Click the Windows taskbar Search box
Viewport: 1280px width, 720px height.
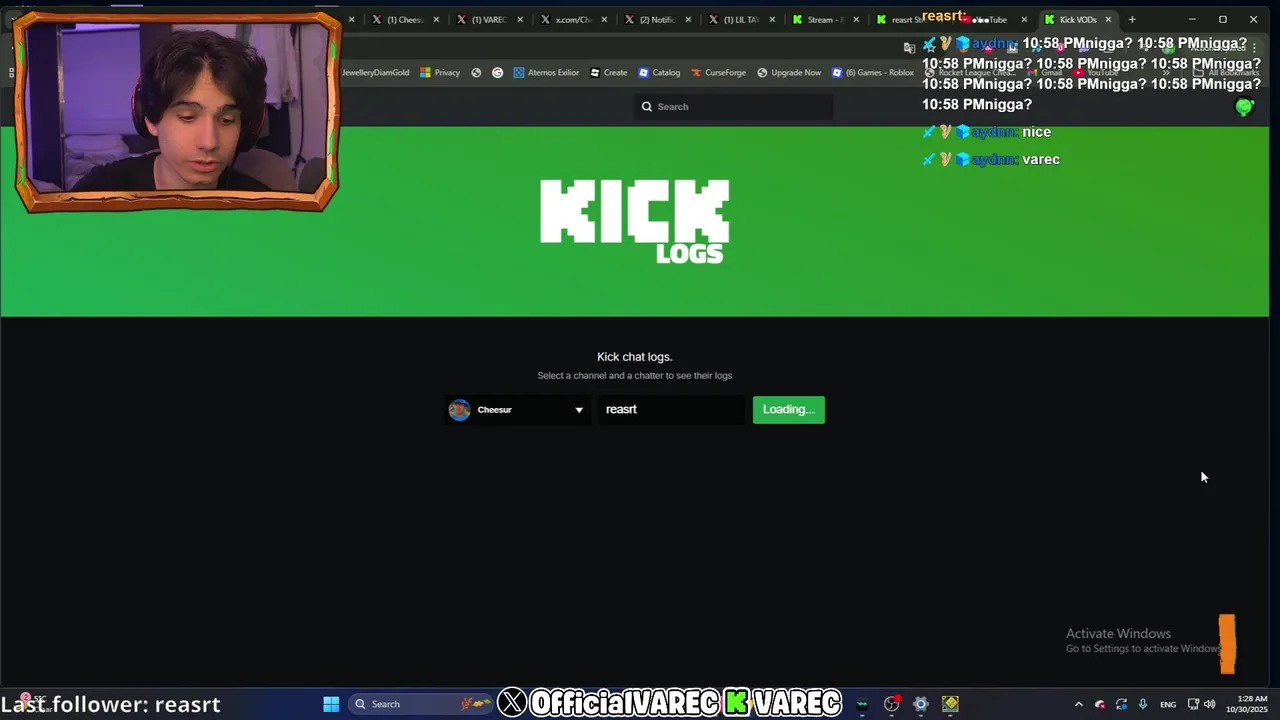pyautogui.click(x=420, y=704)
